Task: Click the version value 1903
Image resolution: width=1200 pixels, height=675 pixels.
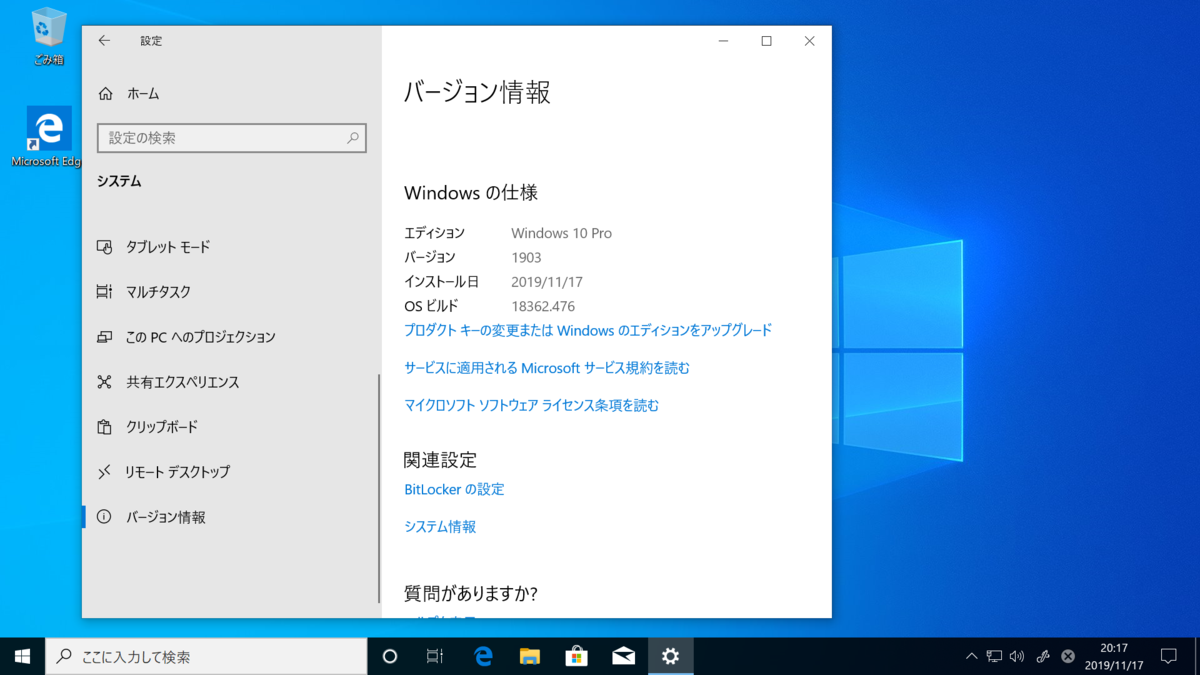Action: tap(526, 257)
